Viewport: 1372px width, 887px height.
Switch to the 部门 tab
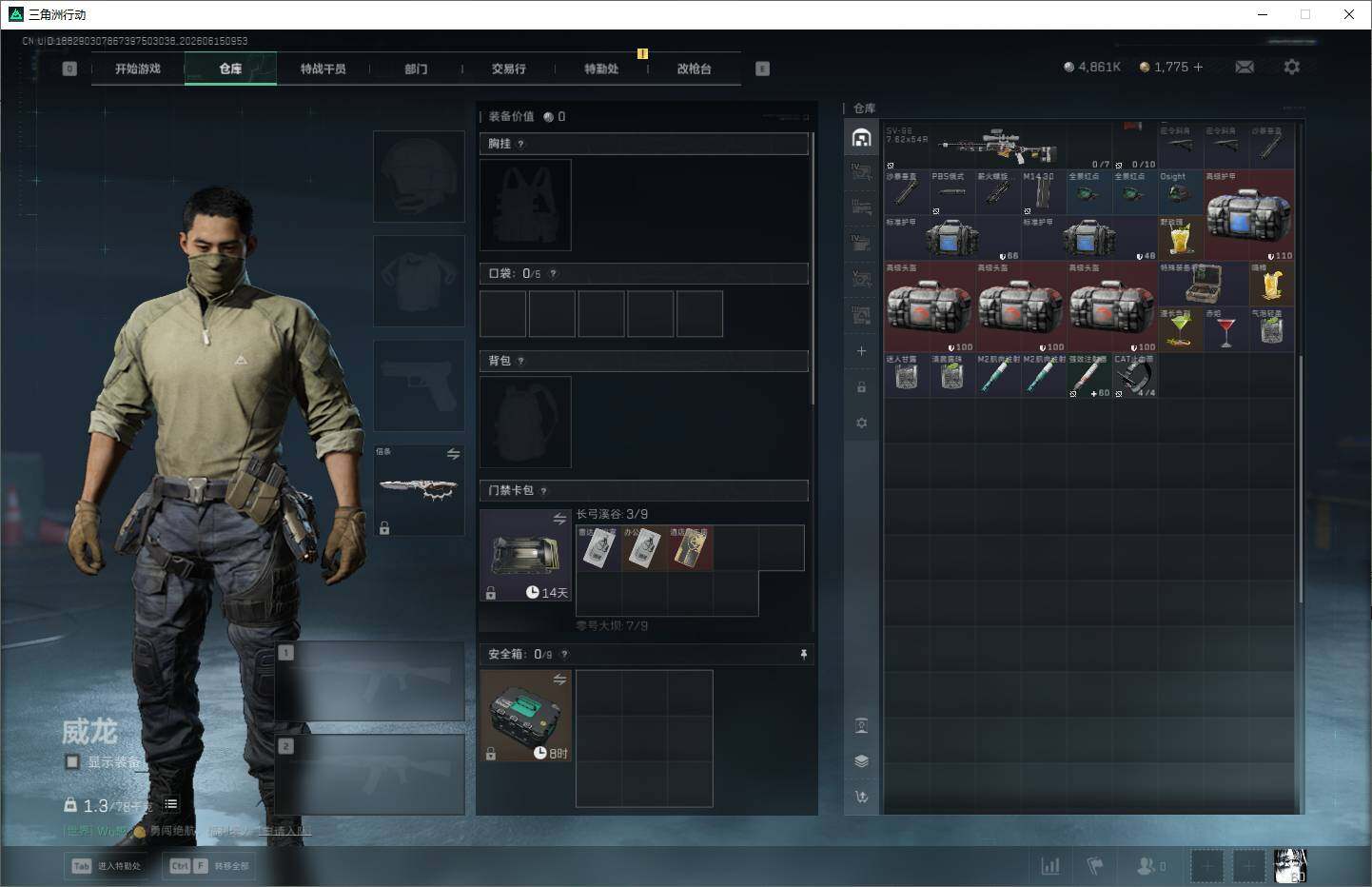tap(416, 69)
